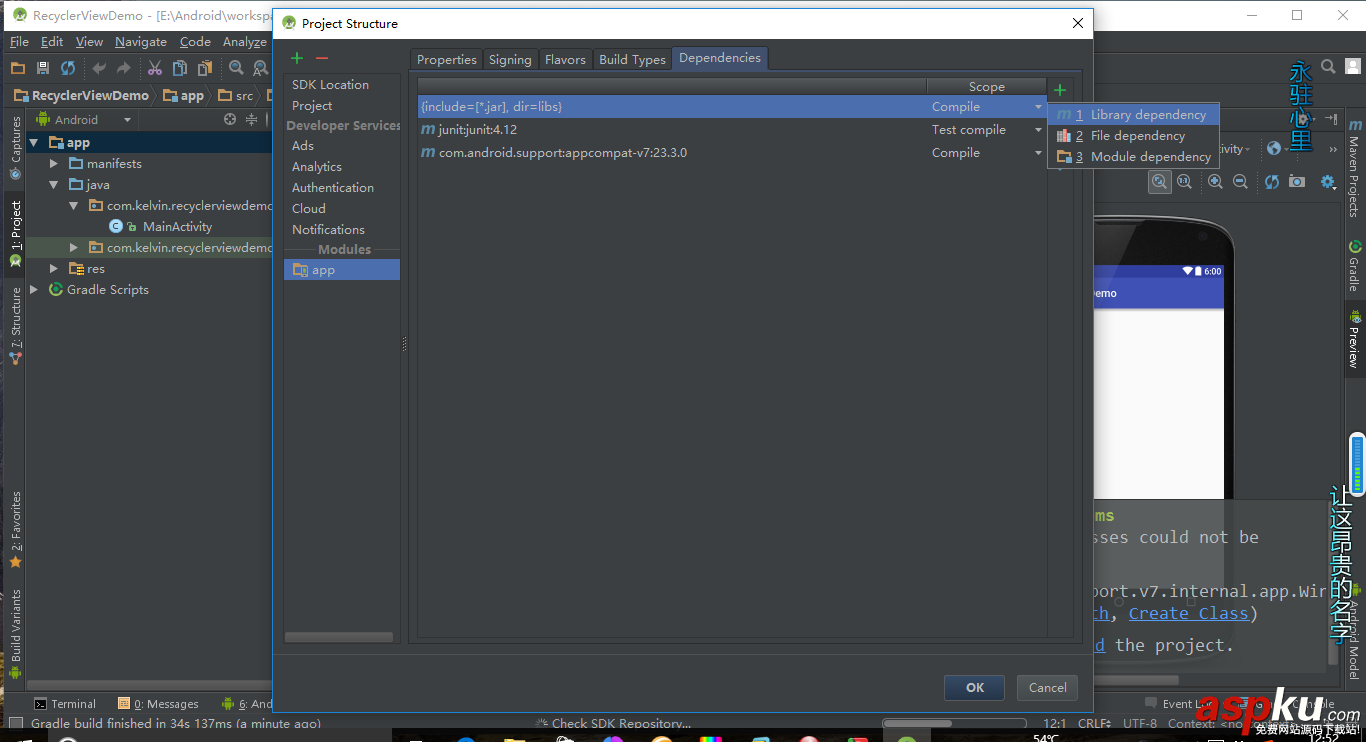The height and width of the screenshot is (742, 1366).
Task: Collapse the java folder
Action: click(54, 185)
